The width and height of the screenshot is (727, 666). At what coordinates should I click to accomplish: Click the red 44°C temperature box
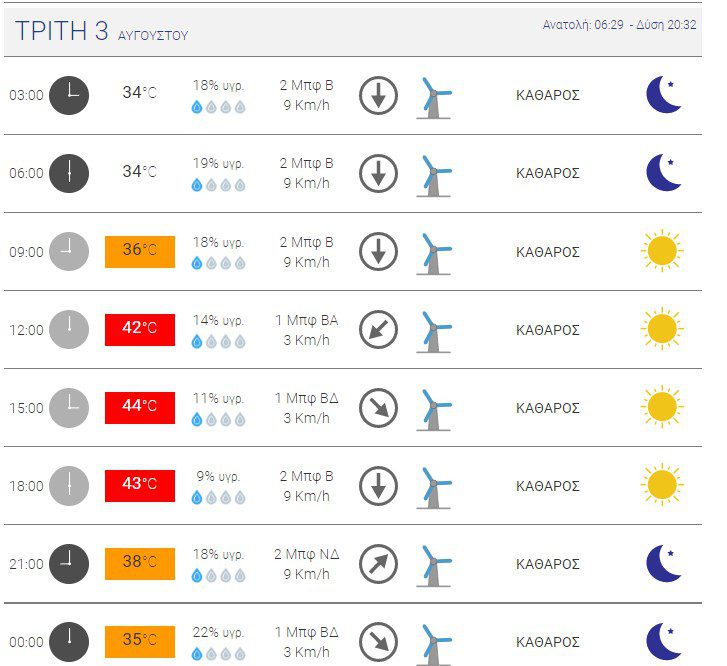[140, 408]
